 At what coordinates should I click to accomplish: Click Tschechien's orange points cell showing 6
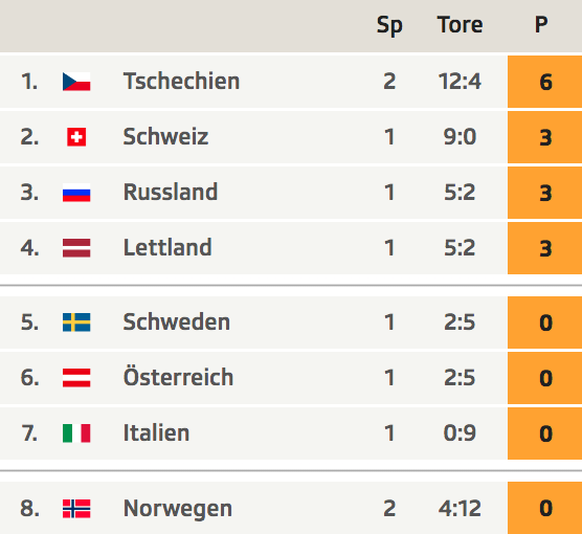point(545,82)
